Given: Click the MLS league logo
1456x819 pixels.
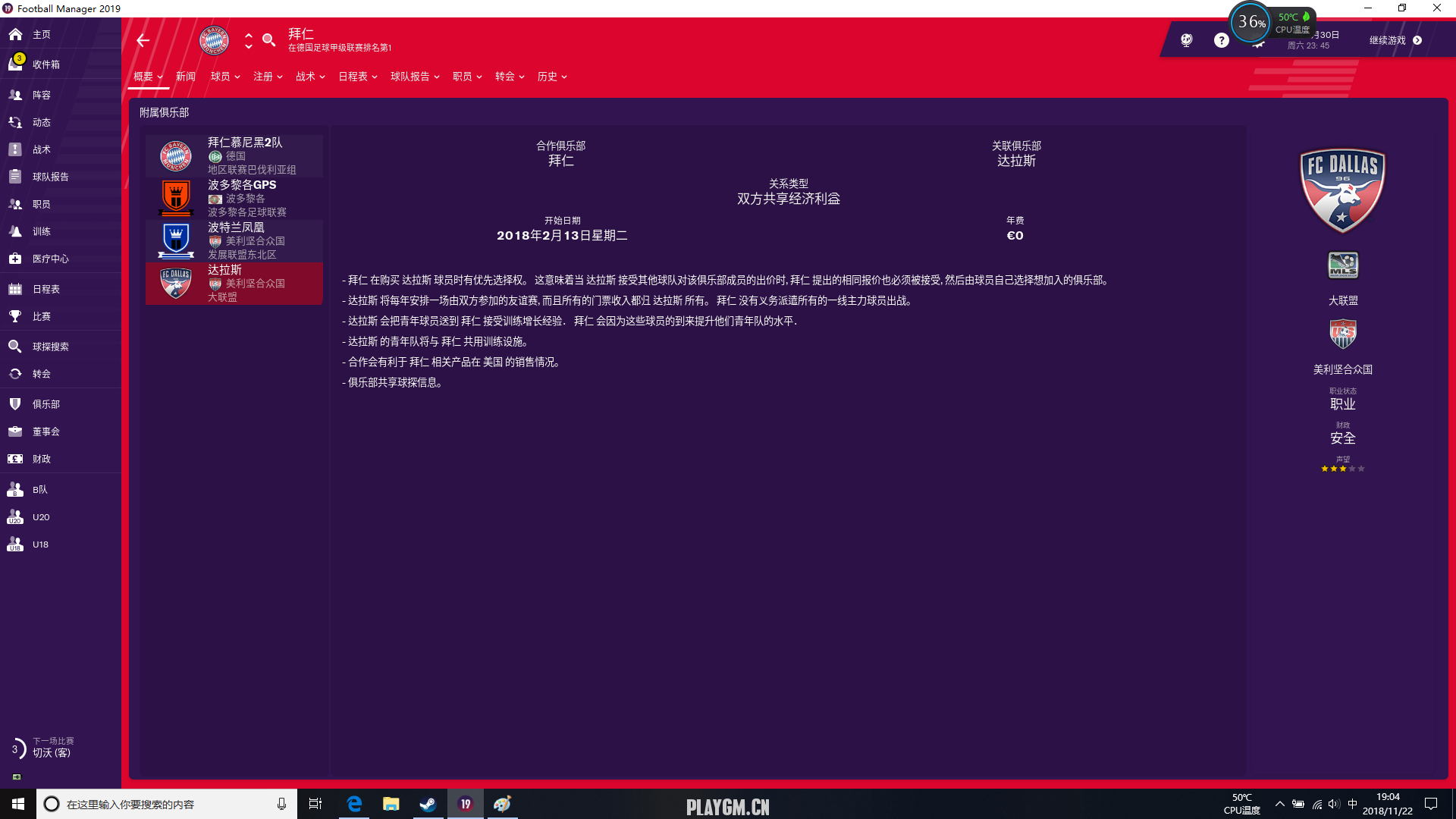Looking at the screenshot, I should pyautogui.click(x=1343, y=265).
